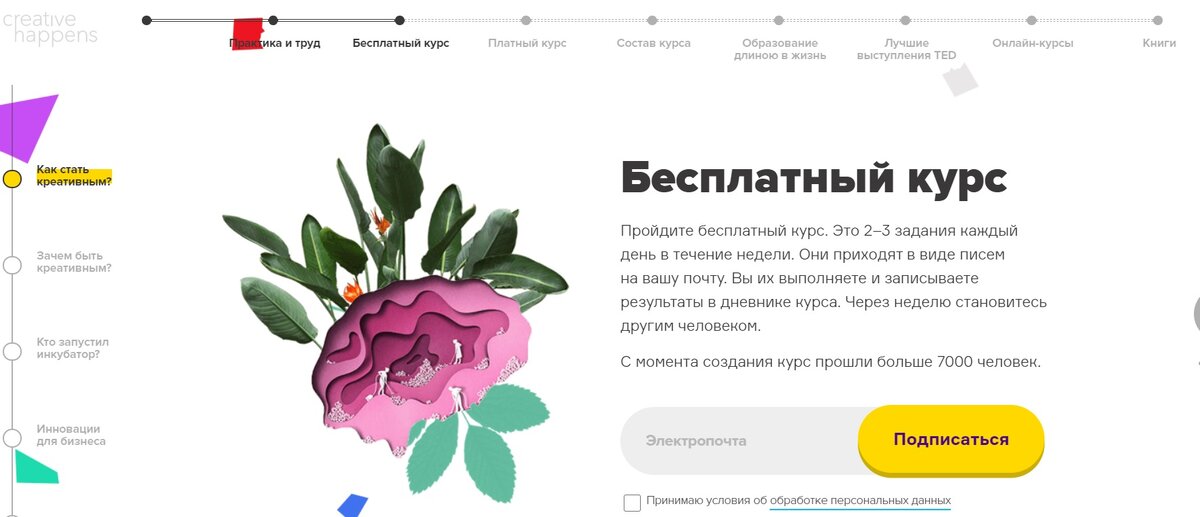
Task: Go to the 'Книги' section
Action: [1159, 43]
